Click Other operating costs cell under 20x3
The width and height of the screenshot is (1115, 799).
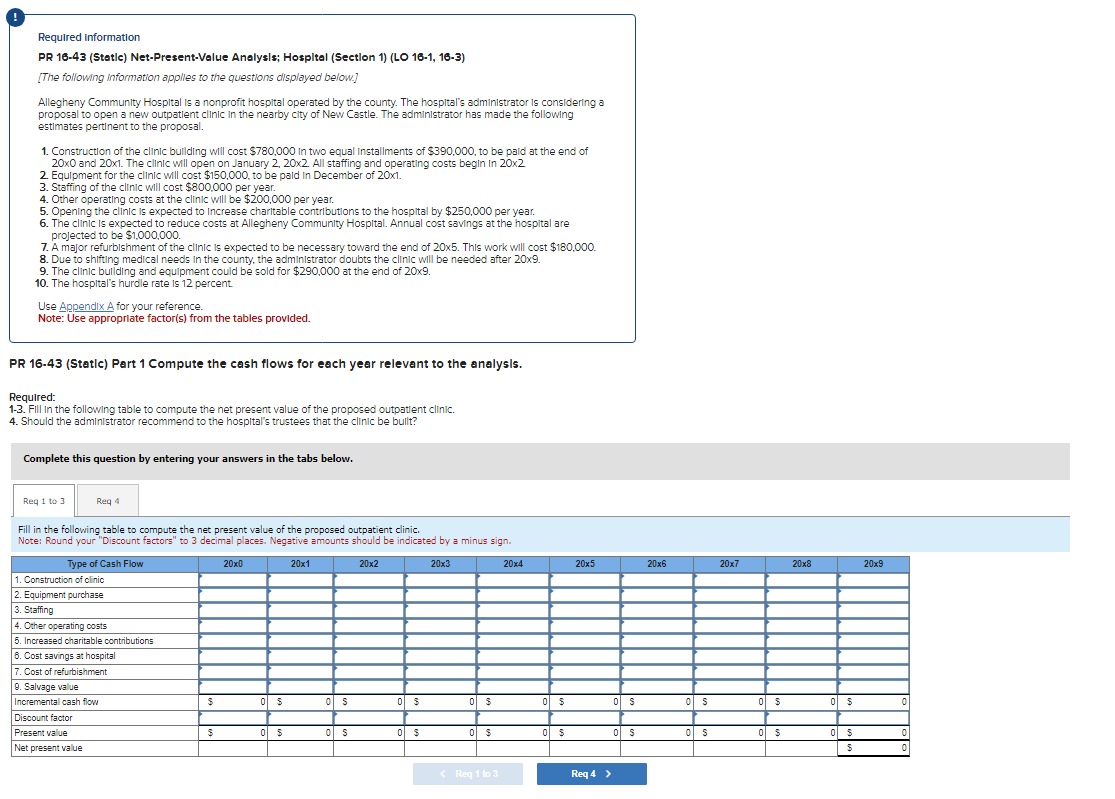(440, 624)
